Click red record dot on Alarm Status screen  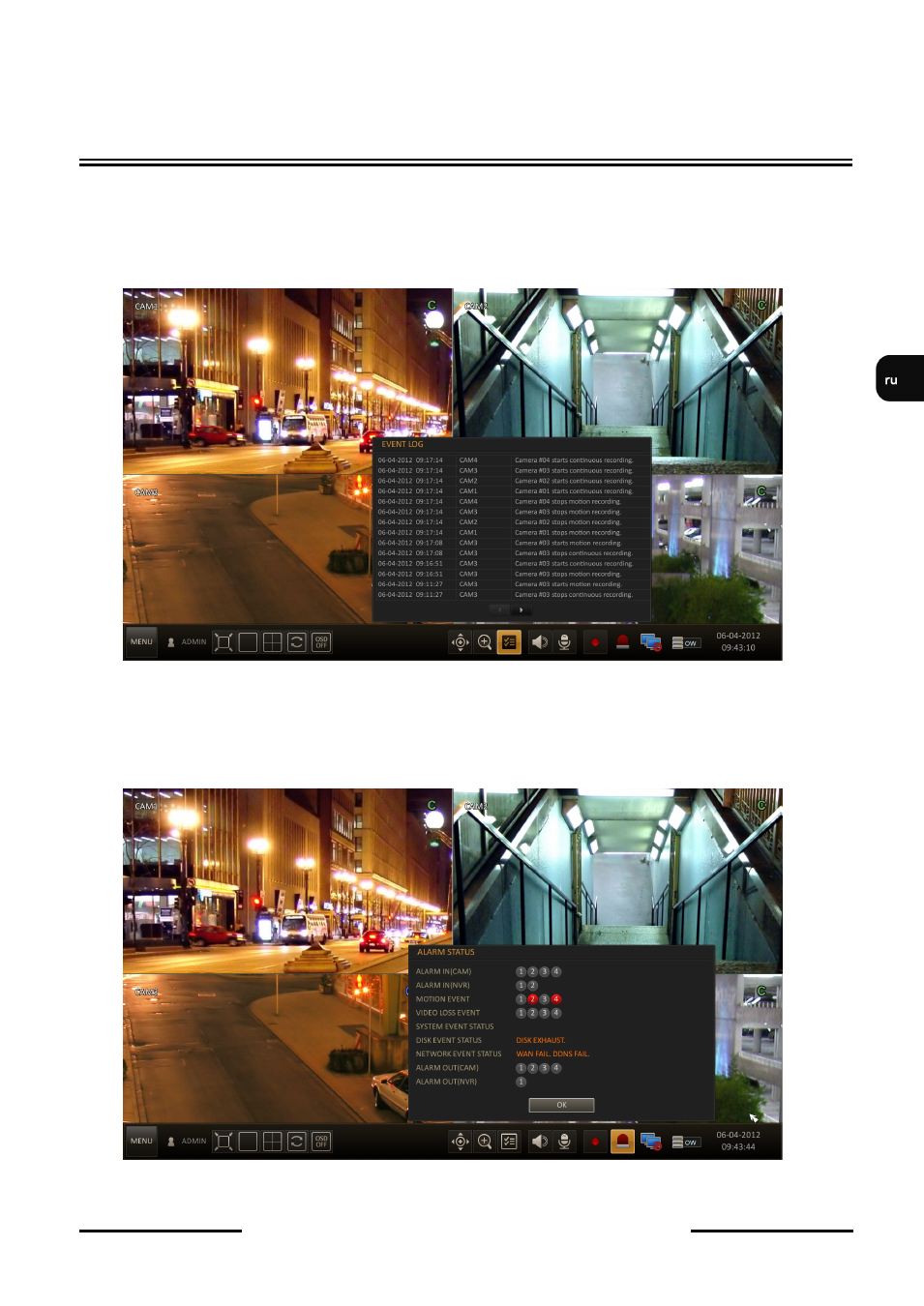tap(595, 1142)
